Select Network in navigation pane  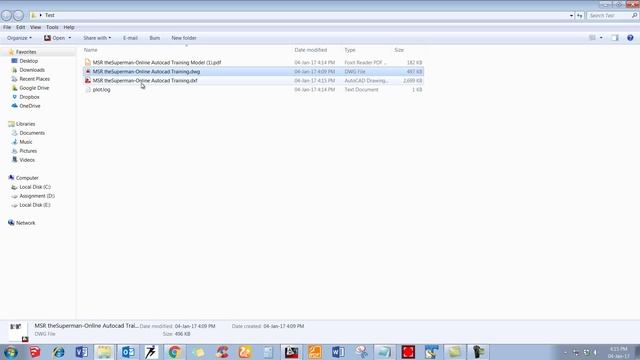25,222
